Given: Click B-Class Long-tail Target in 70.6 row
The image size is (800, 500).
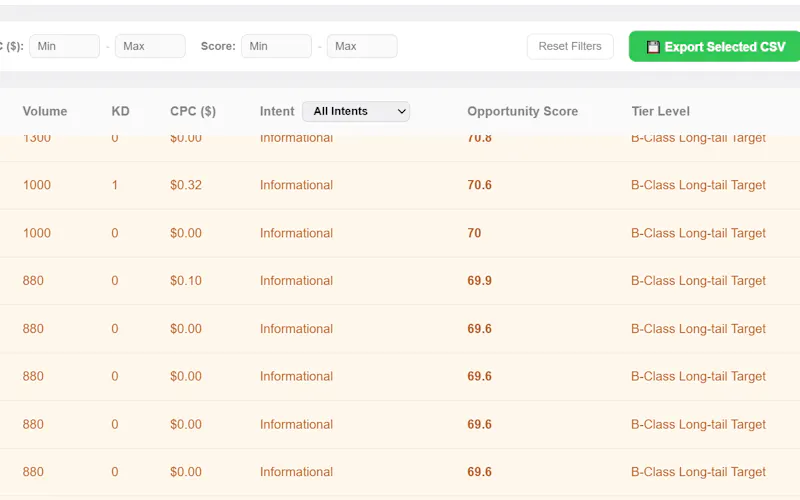Looking at the screenshot, I should pos(698,185).
